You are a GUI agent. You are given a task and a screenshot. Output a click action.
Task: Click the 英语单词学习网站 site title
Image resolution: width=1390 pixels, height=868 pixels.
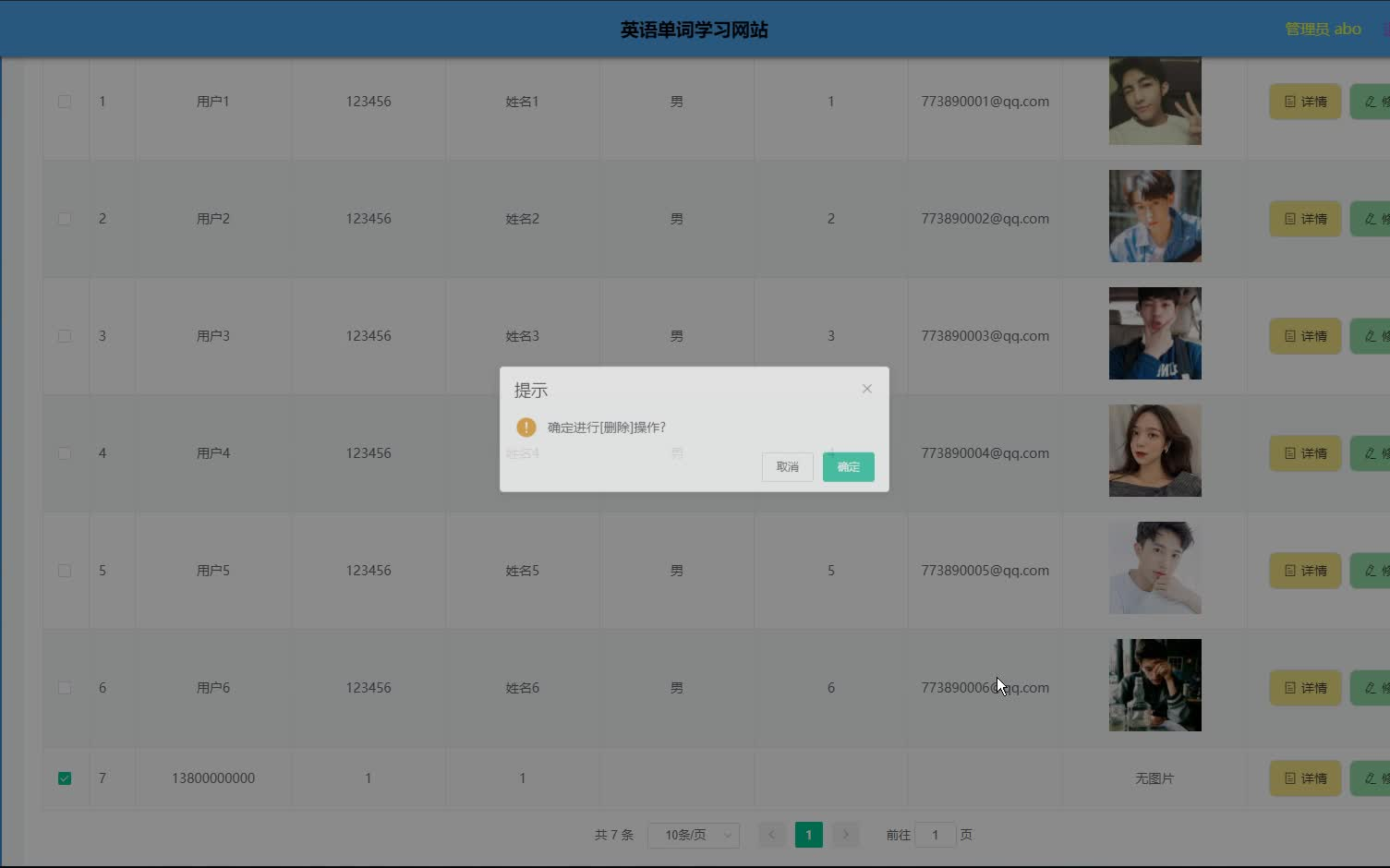click(x=694, y=29)
